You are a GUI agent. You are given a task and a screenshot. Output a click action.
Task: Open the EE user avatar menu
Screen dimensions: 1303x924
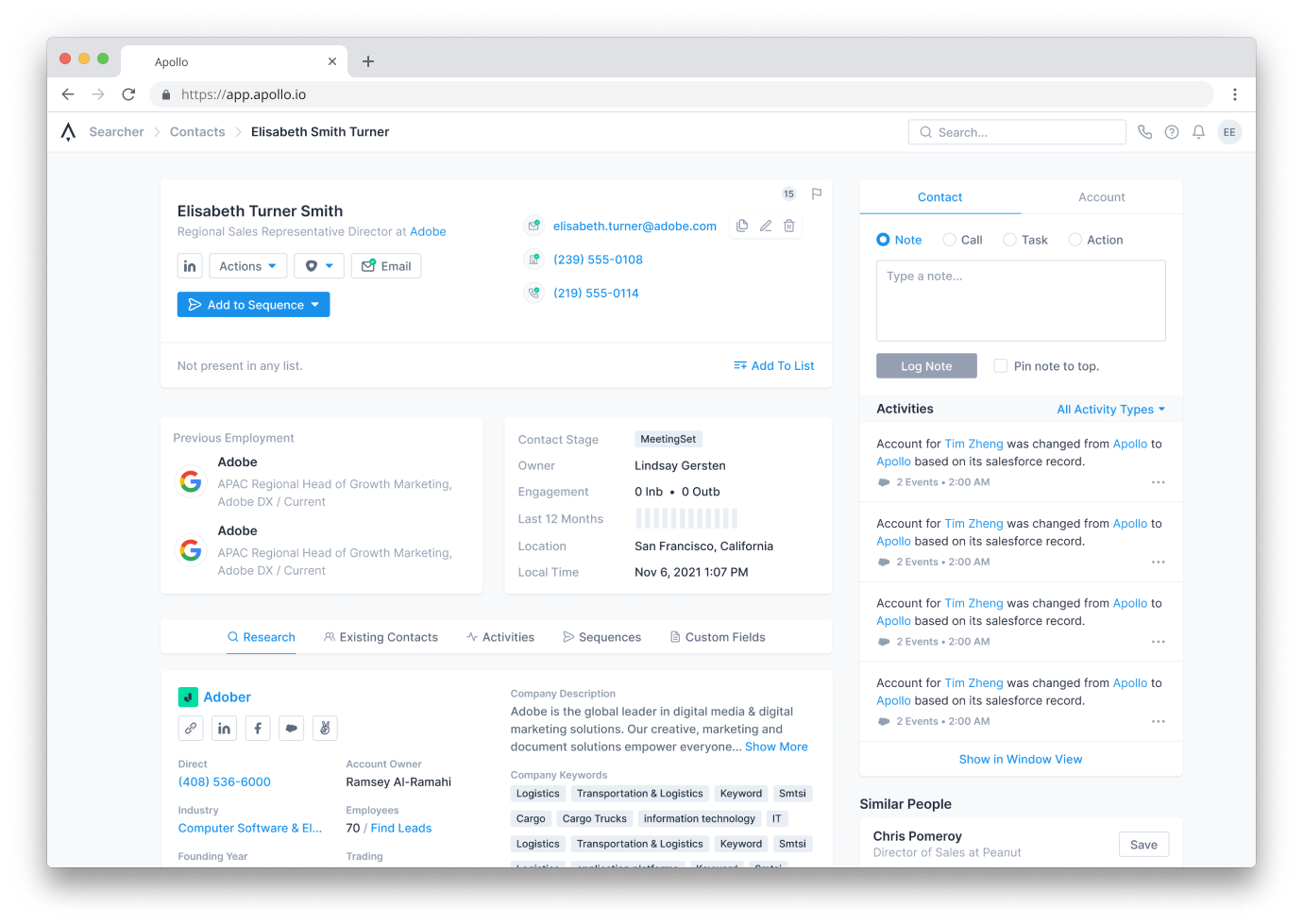(x=1229, y=132)
